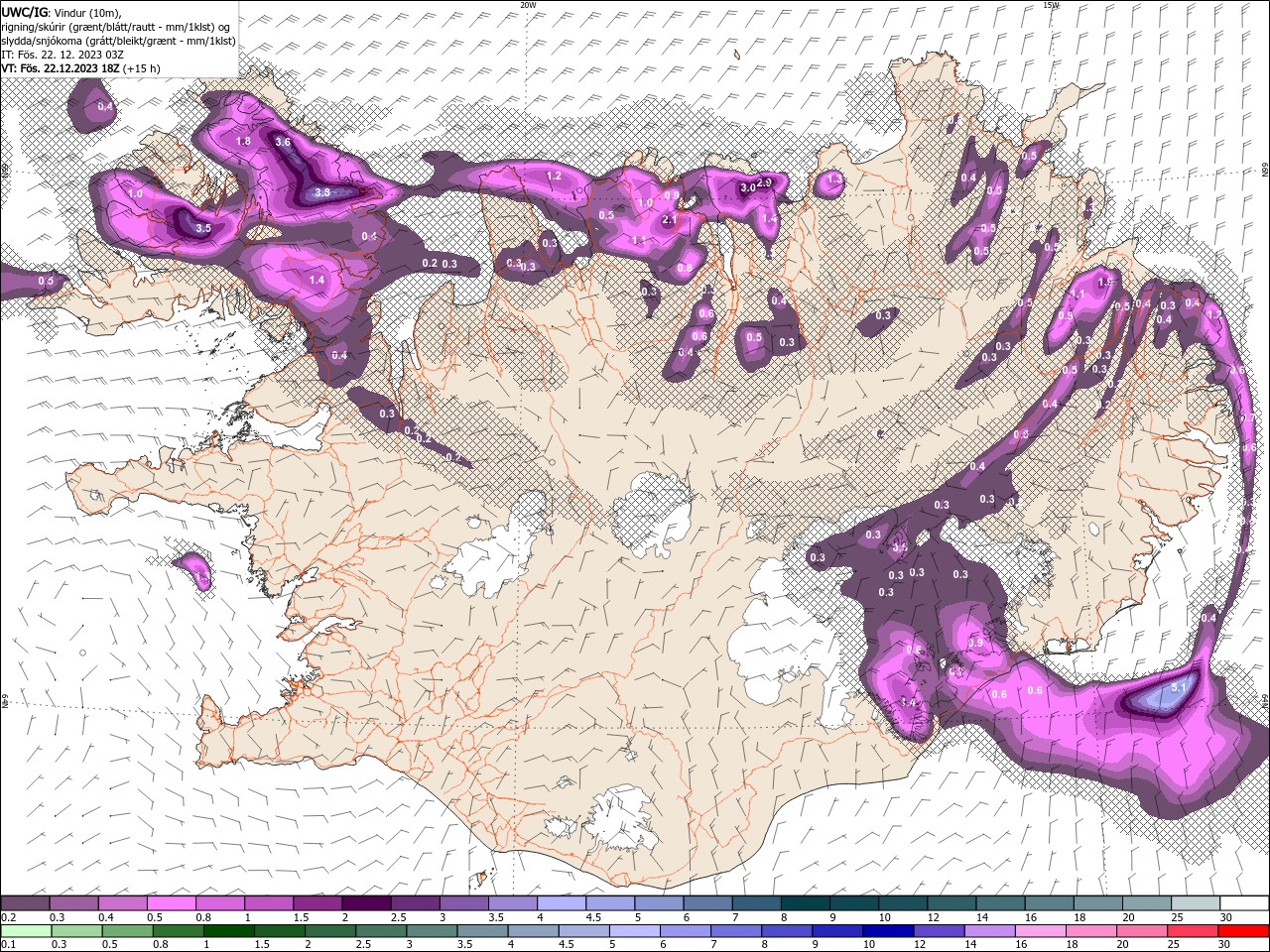The width and height of the screenshot is (1270, 952).
Task: Click top legend swatch between 6 and 7
Action: [x=707, y=903]
